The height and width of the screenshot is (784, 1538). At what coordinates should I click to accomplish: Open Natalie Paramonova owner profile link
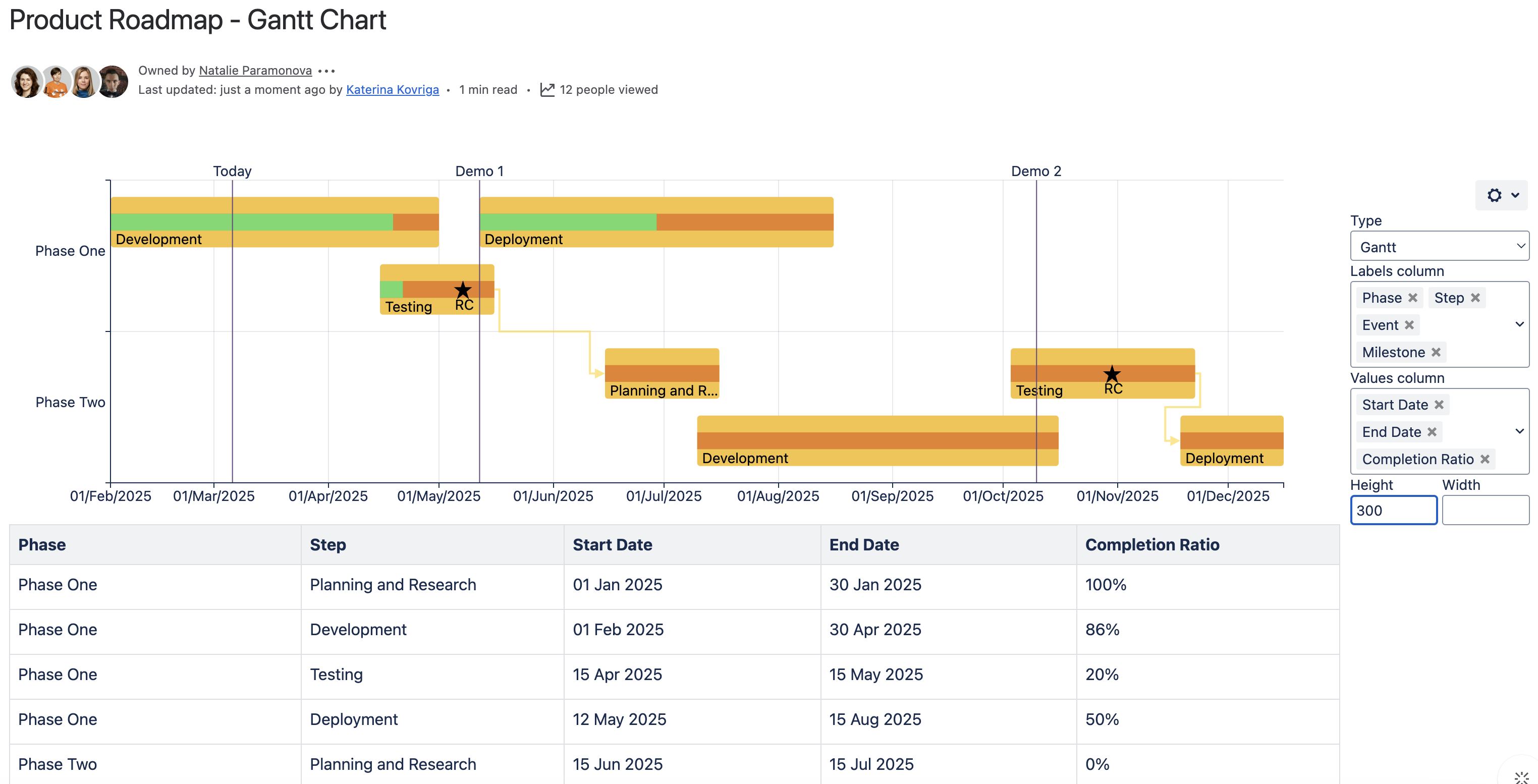[x=255, y=71]
